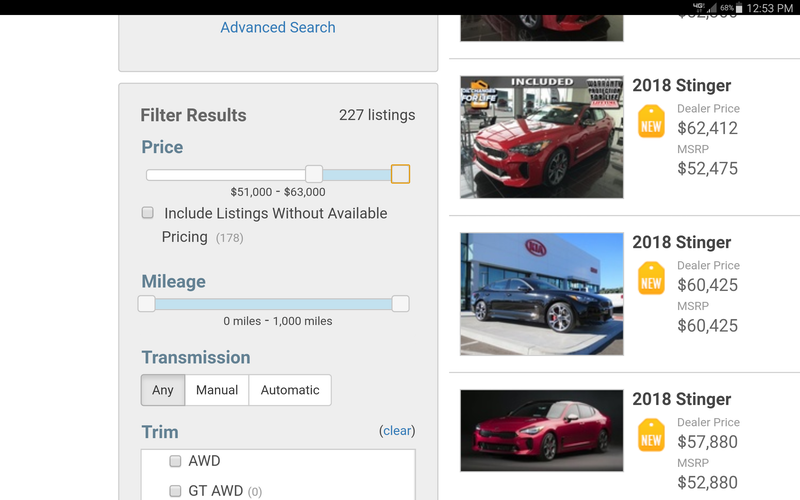Open the red Stinger studio photo

(542, 431)
